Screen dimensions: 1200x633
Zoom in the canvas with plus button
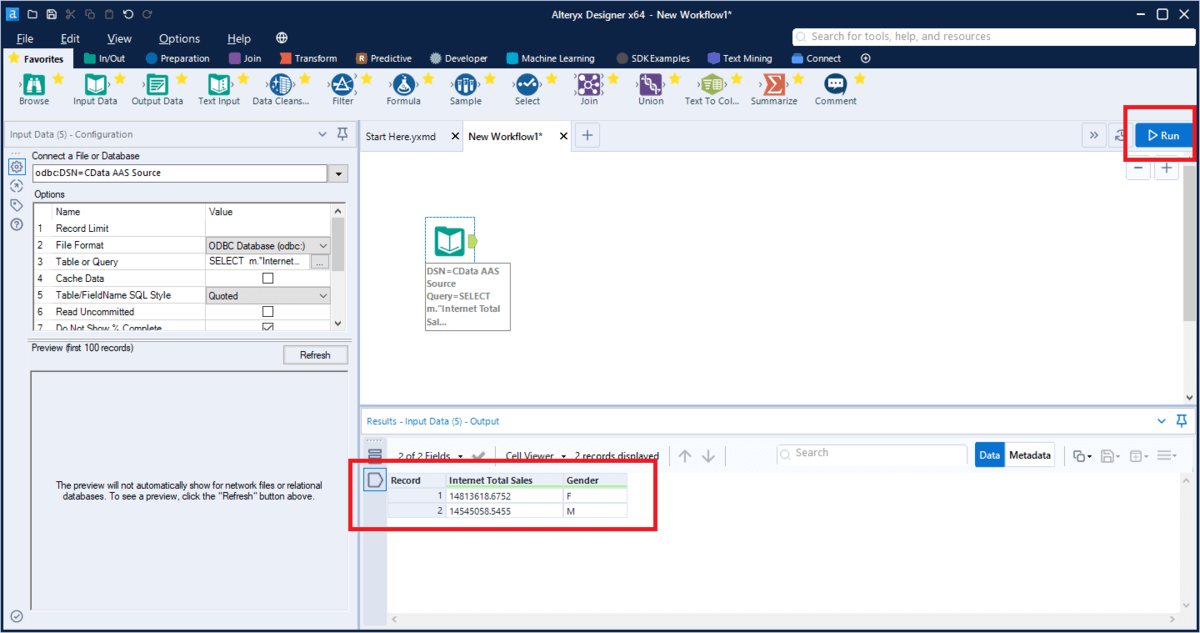1167,168
